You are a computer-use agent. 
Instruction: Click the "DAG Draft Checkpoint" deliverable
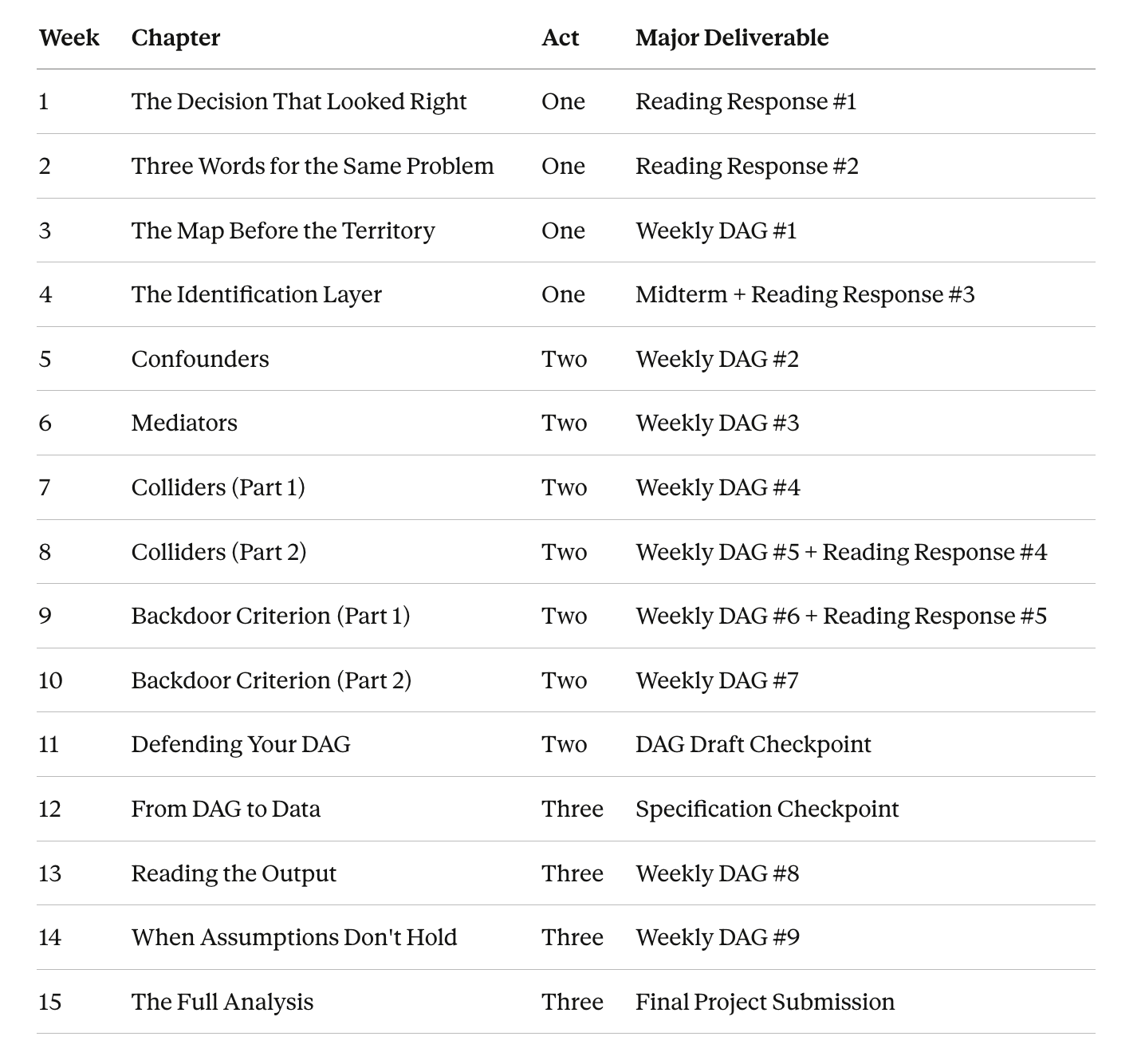point(753,744)
